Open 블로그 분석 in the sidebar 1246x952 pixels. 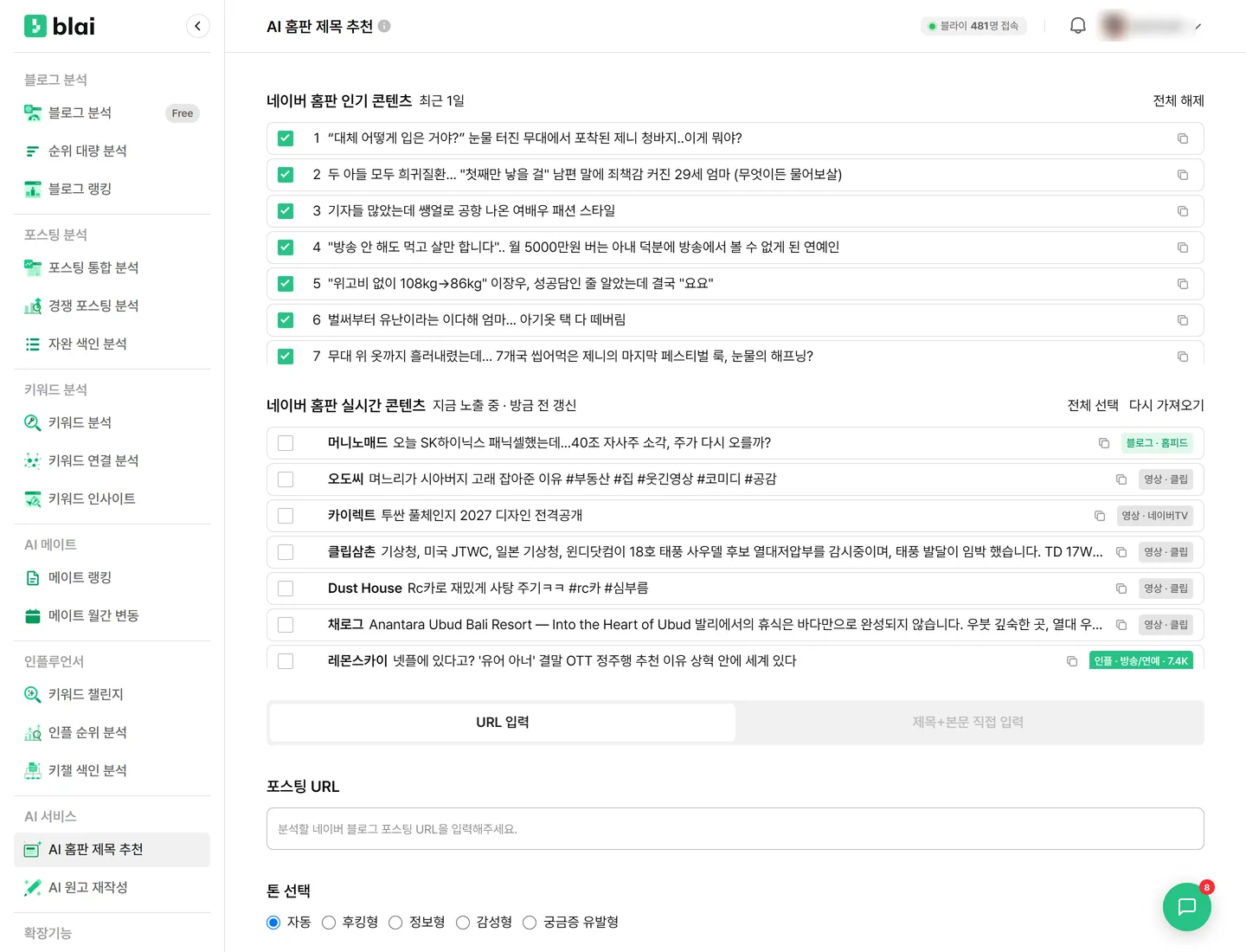[x=112, y=113]
